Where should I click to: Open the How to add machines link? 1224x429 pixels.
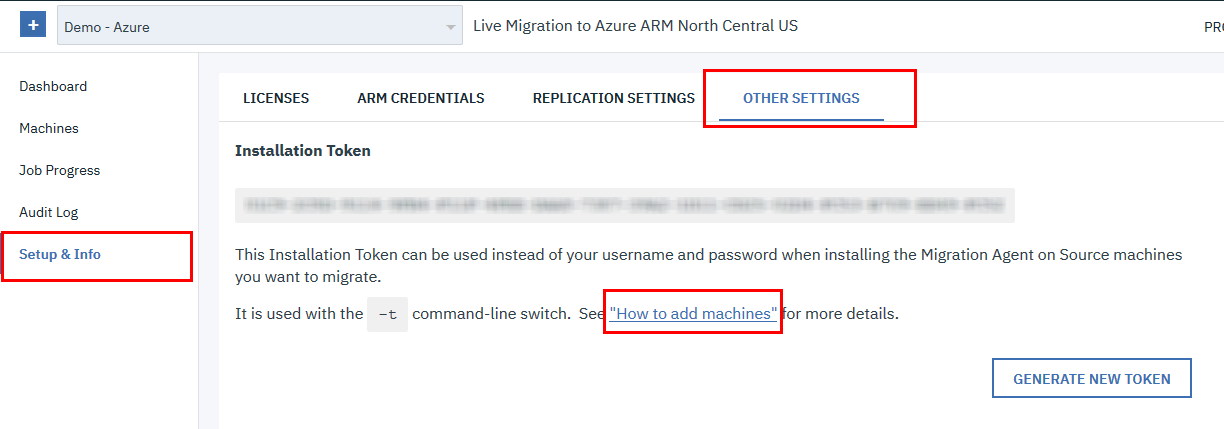point(693,314)
